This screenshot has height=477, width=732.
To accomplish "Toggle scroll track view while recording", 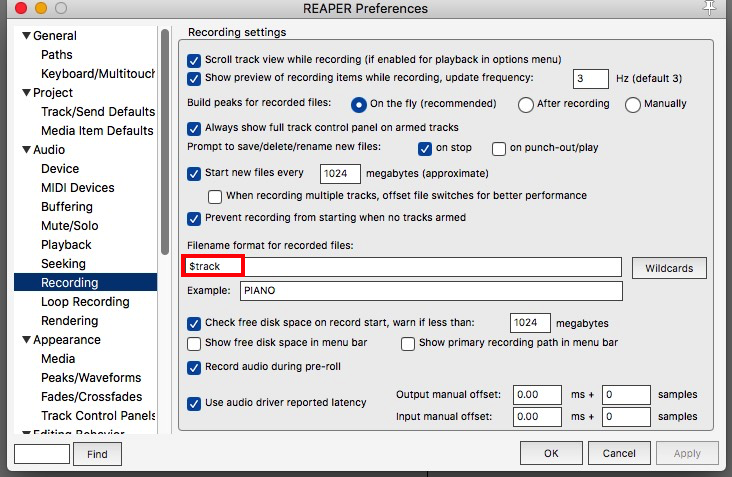I will pos(194,61).
